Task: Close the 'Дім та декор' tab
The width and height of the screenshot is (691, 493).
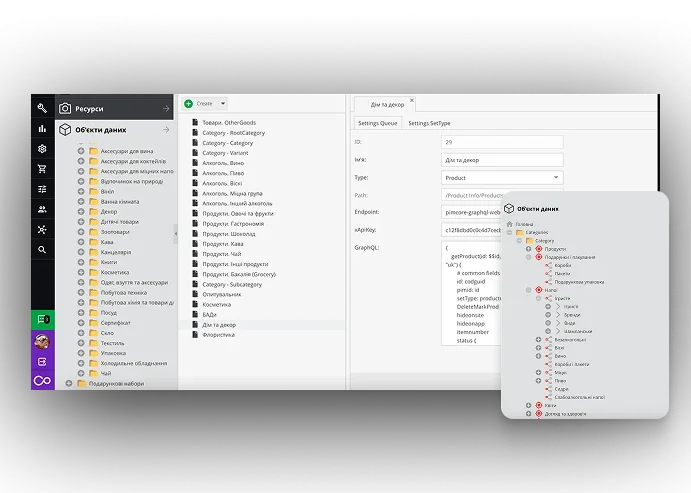Action: [x=411, y=102]
